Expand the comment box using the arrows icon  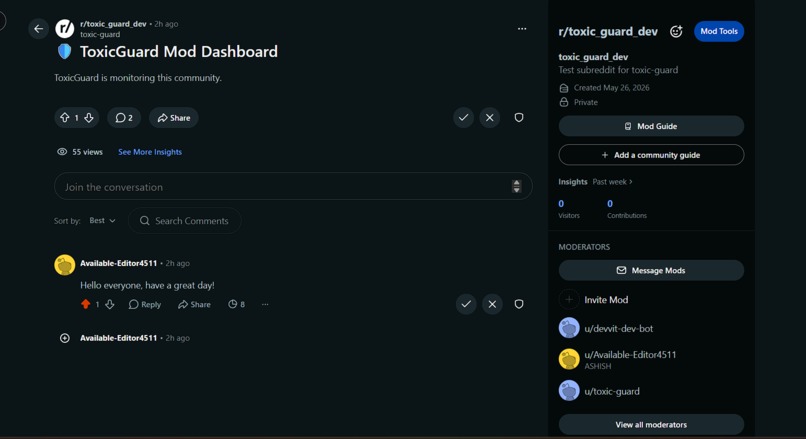[x=517, y=187]
